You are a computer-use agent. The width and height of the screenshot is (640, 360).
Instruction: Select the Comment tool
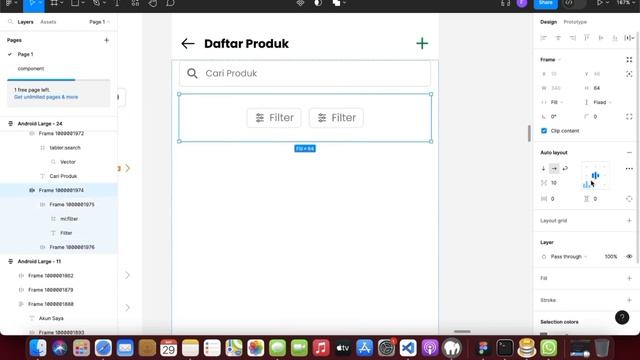170,3
